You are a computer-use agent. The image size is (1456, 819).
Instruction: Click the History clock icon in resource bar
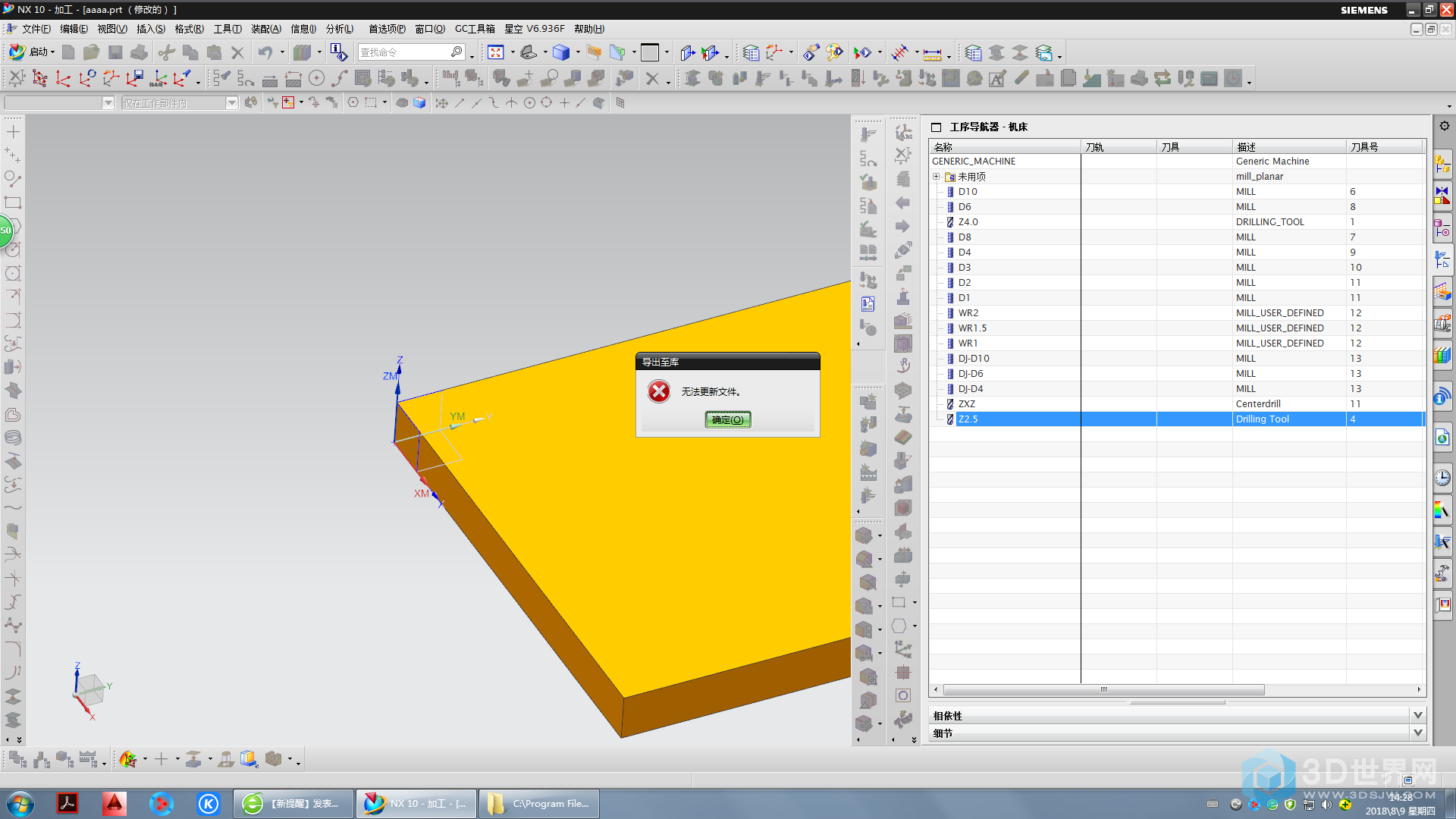[x=1442, y=477]
